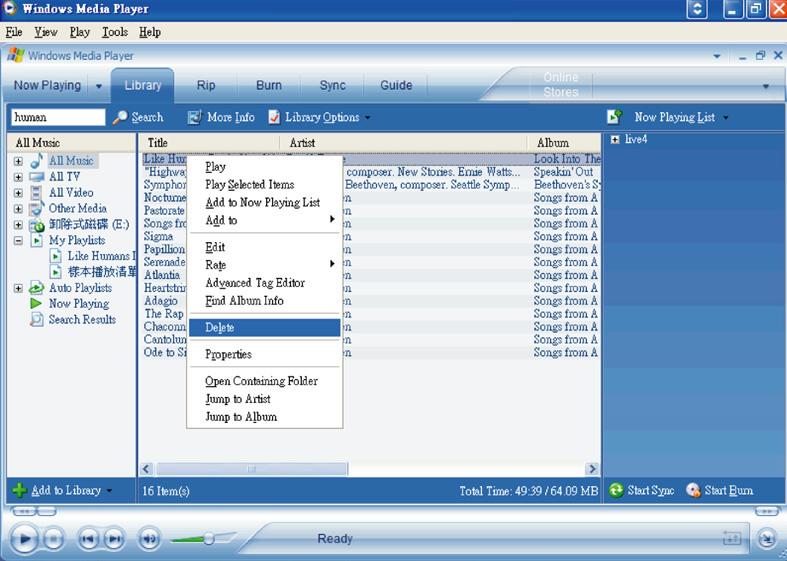Open the Now Playing tab dropdown arrow
787x561 pixels.
(99, 86)
